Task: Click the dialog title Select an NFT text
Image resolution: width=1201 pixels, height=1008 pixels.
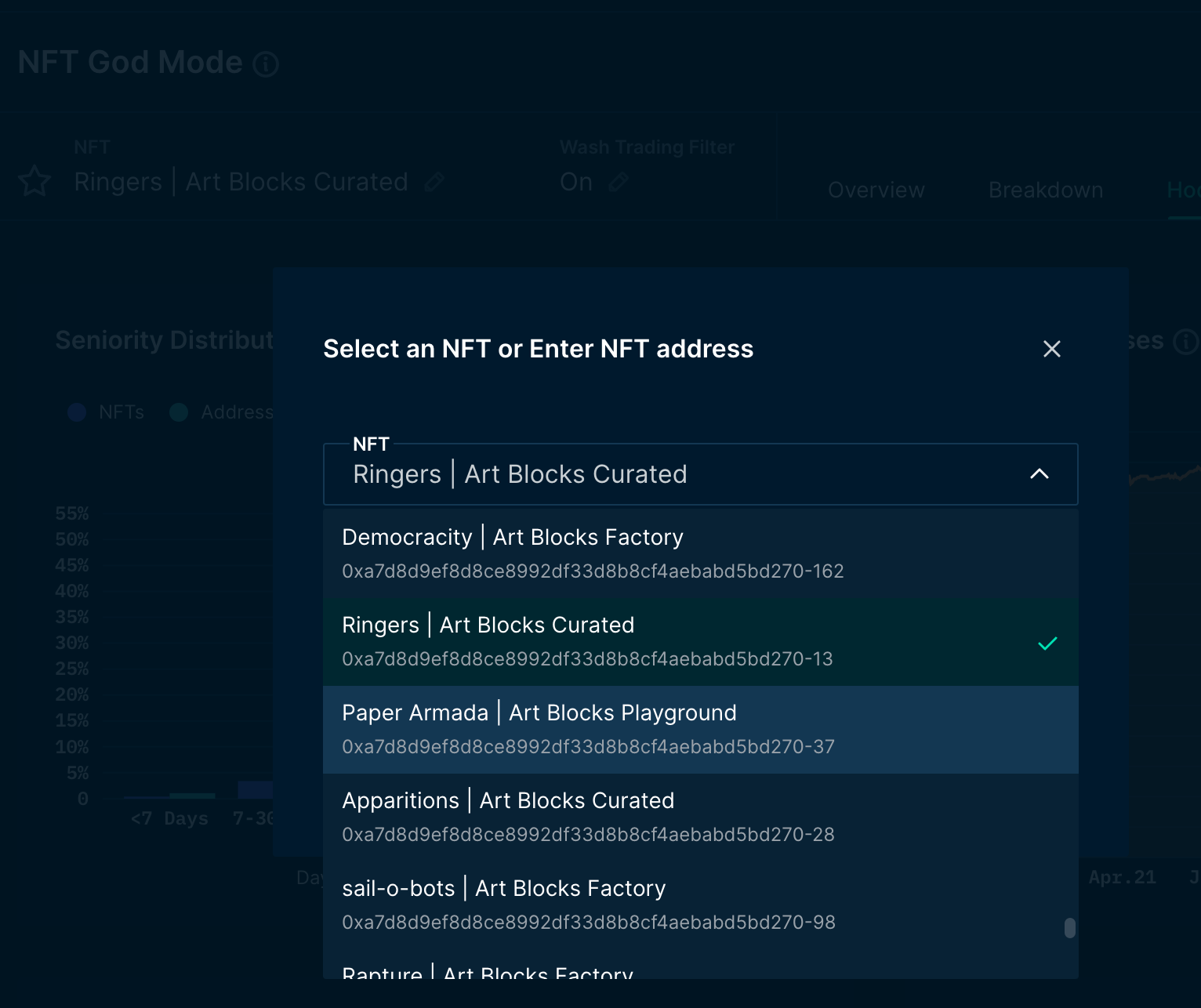Action: 539,349
